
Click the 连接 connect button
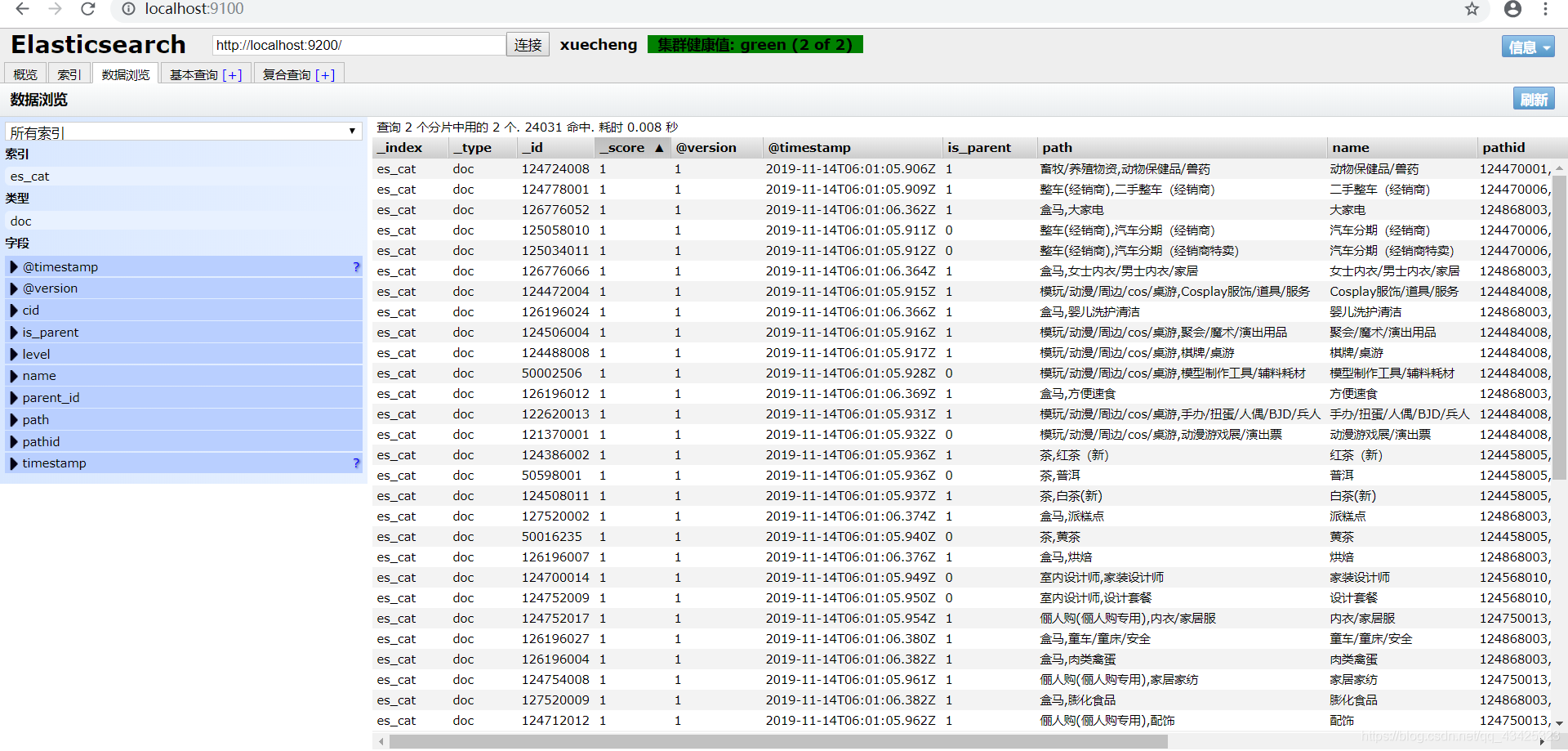(528, 45)
